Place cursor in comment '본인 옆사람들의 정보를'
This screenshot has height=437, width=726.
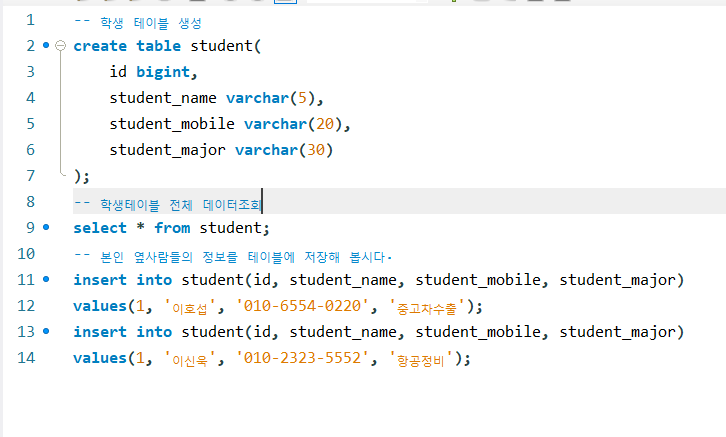169,256
